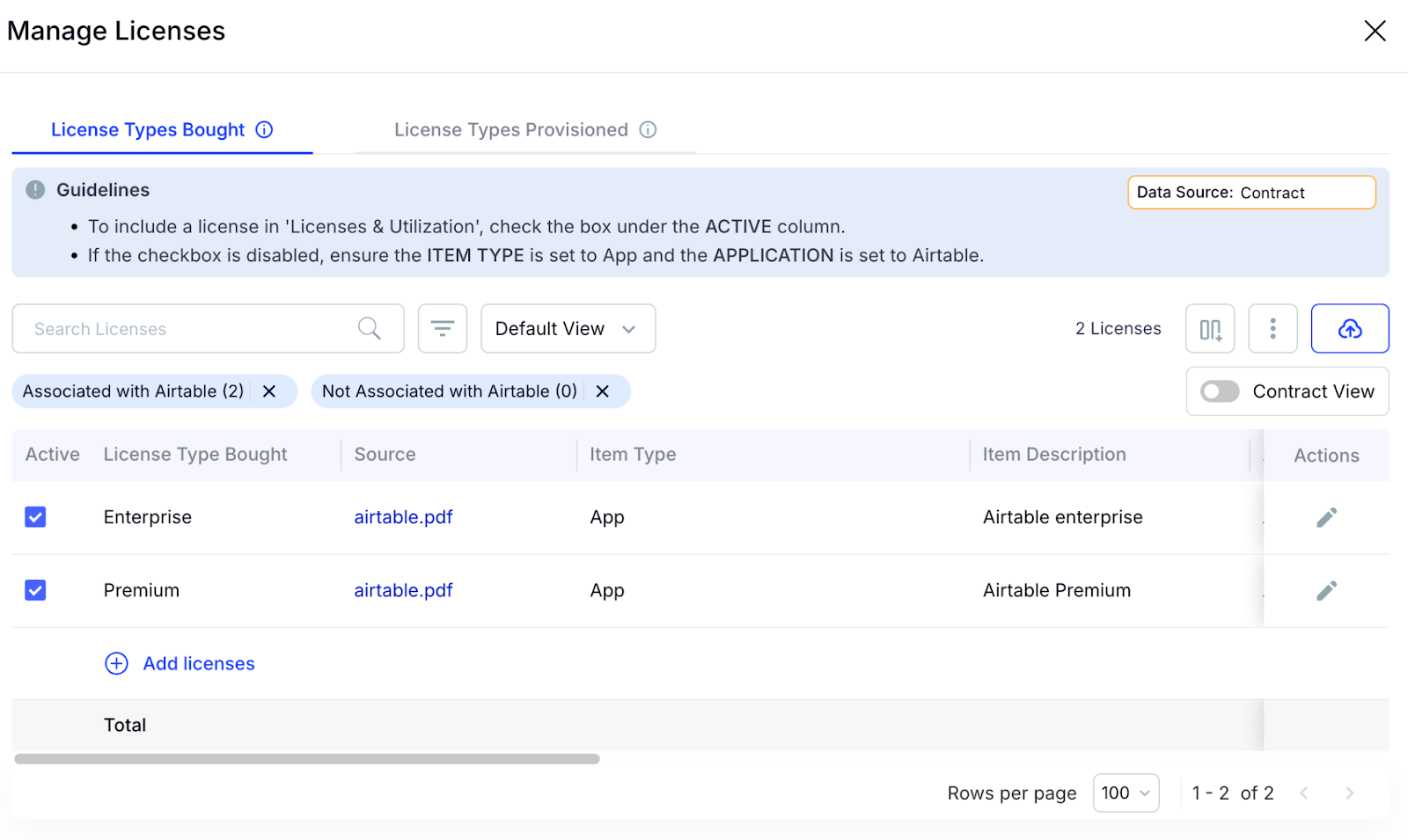
Task: Open the three-dot more options menu
Action: pyautogui.click(x=1272, y=329)
